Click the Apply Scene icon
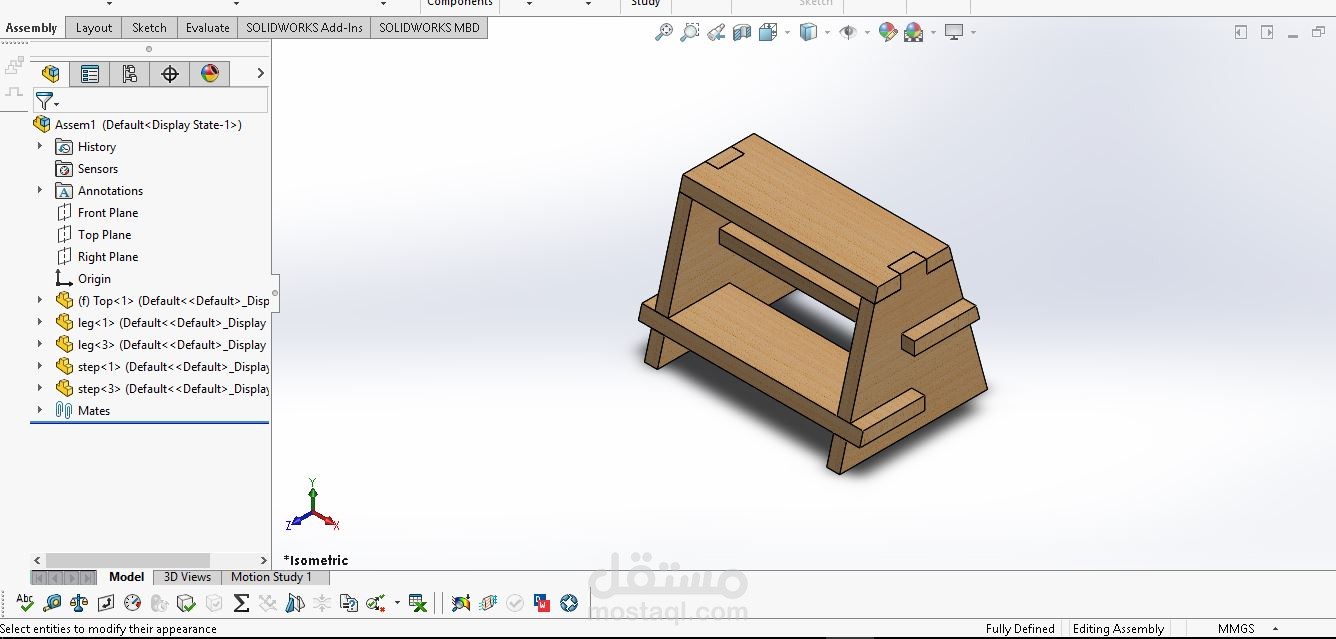This screenshot has height=639, width=1336. tap(913, 32)
